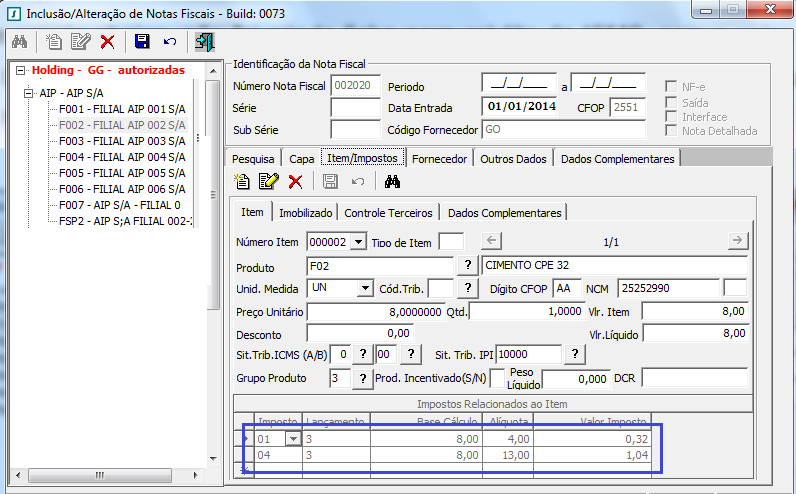
Task: Toggle the Interface checkbox
Action: (672, 117)
